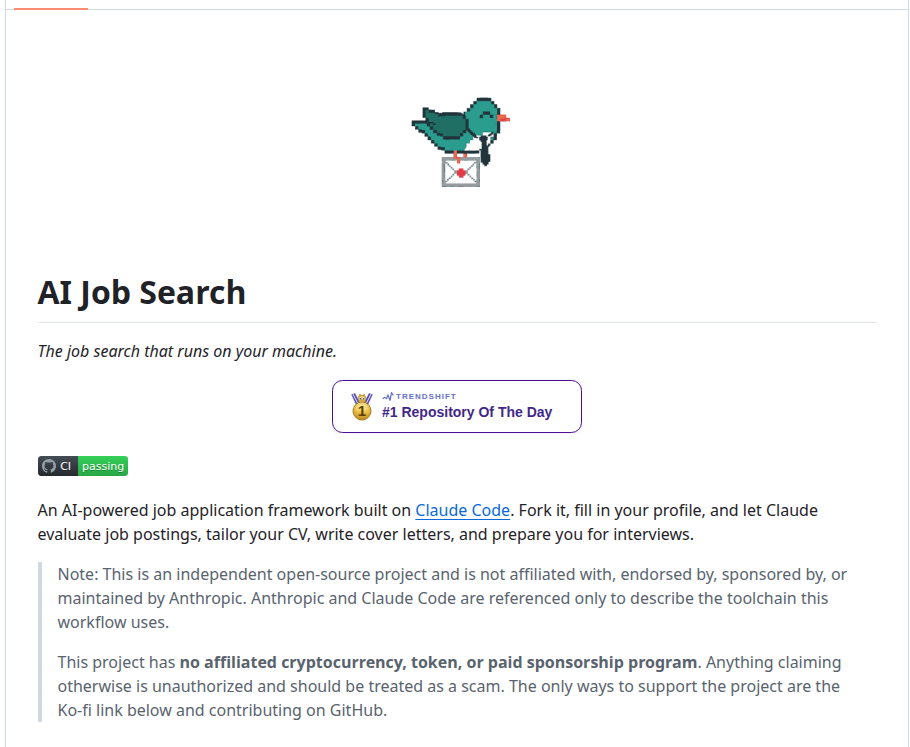Open the Claude Code hyperlink
The image size is (910, 747).
click(x=463, y=510)
